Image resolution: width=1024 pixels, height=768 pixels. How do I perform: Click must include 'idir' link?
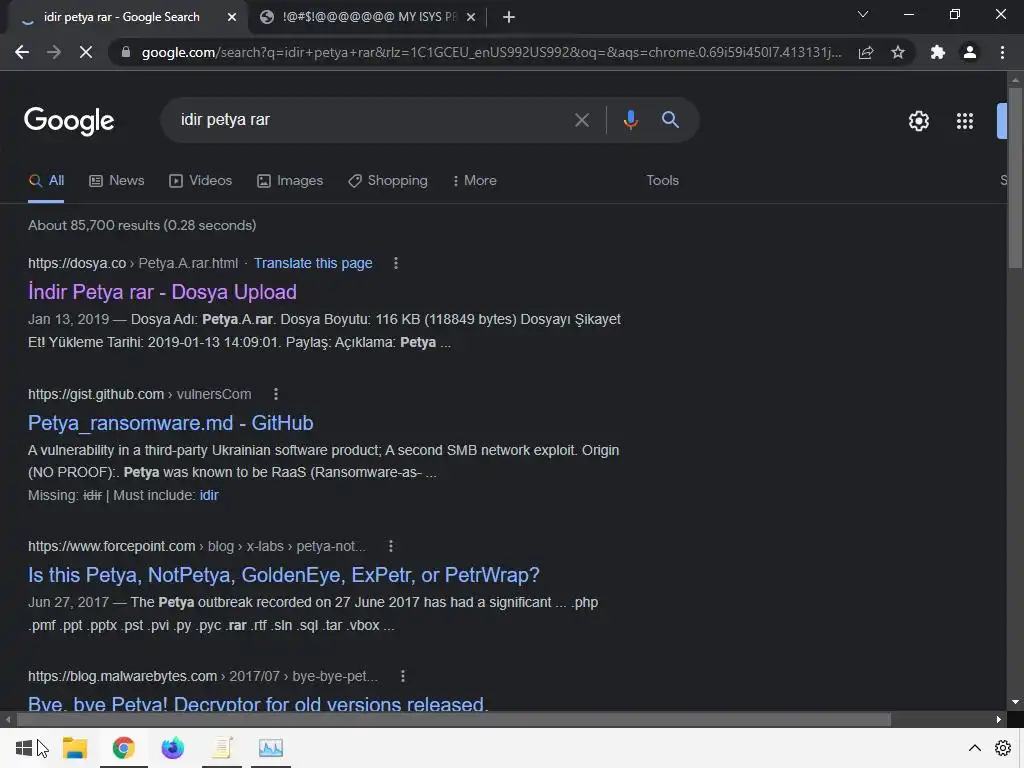point(209,496)
